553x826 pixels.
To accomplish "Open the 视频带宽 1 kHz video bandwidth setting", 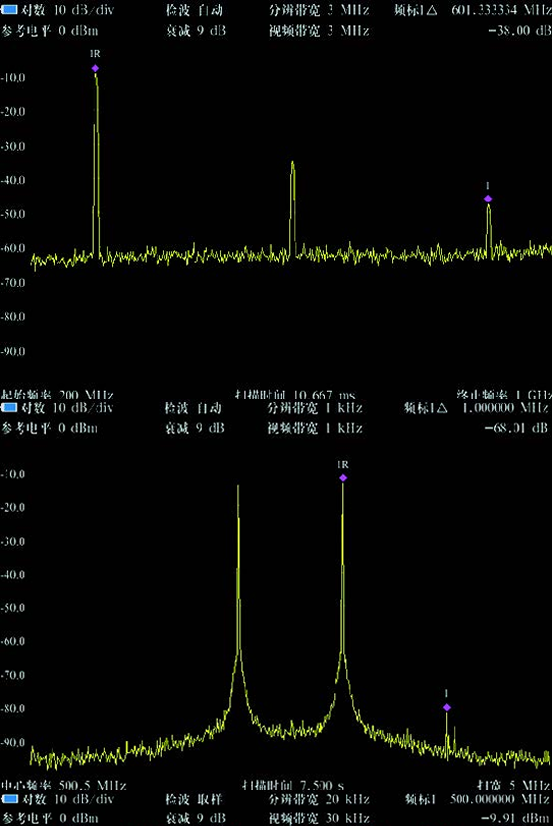I will (x=315, y=428).
